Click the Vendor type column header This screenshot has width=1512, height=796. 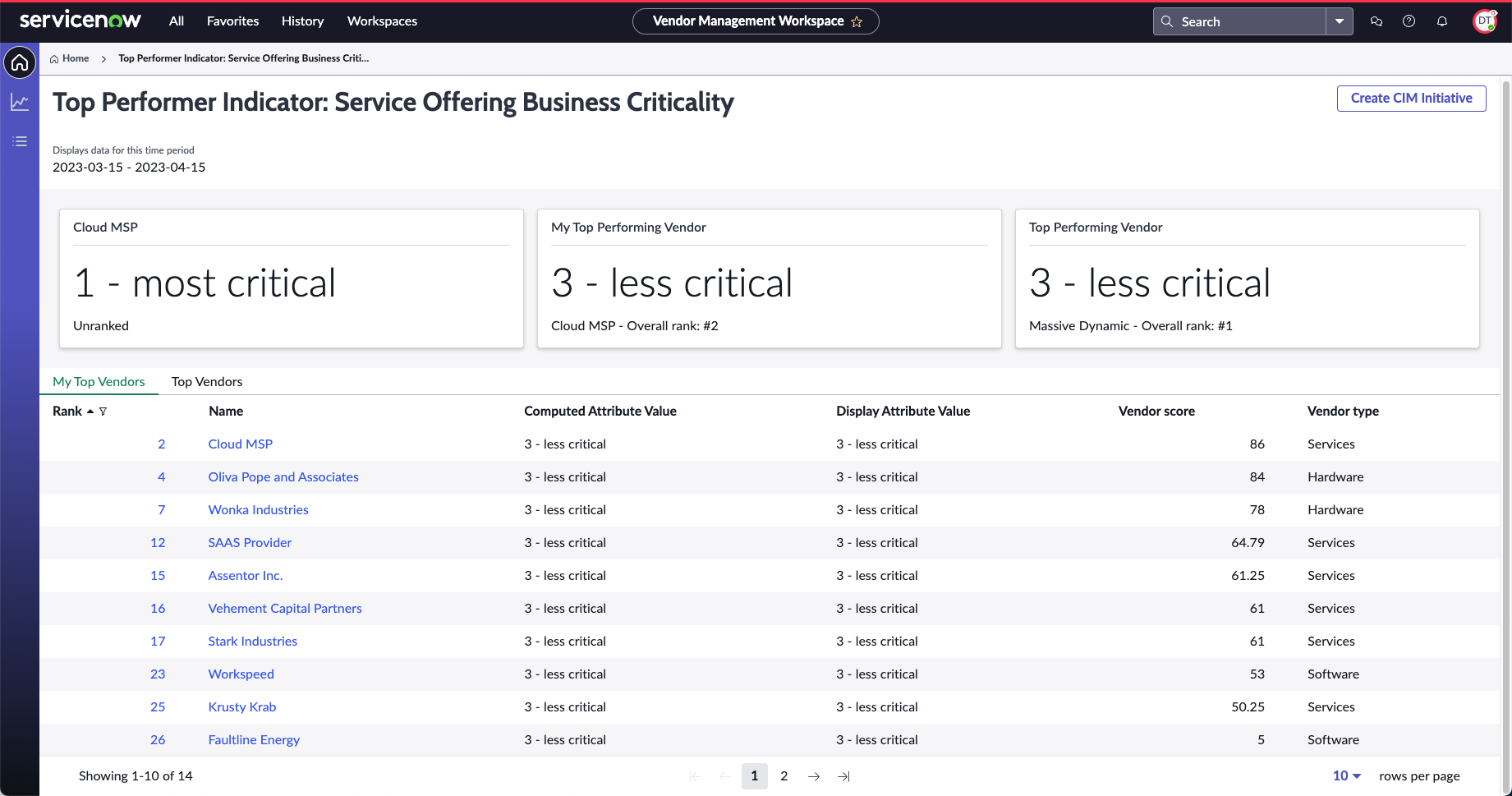pos(1343,412)
